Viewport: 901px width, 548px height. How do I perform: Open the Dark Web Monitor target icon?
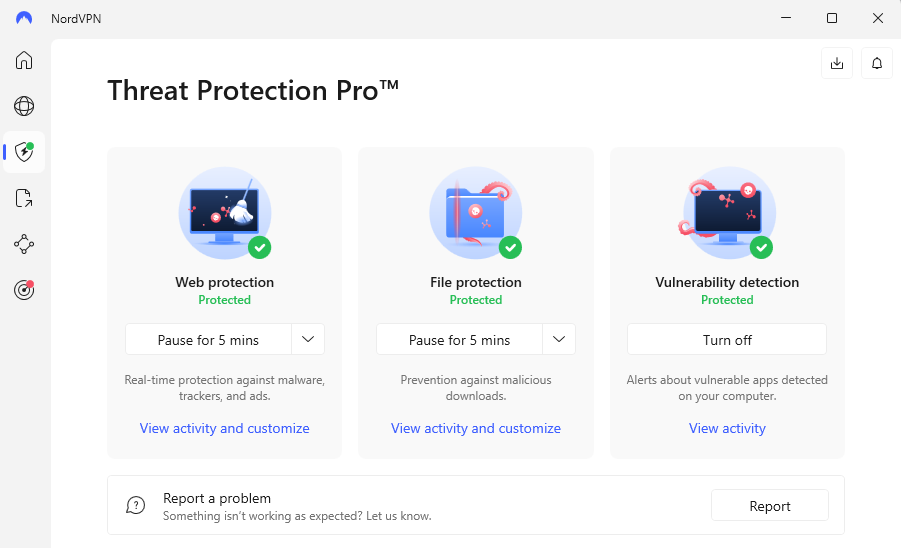[x=24, y=290]
